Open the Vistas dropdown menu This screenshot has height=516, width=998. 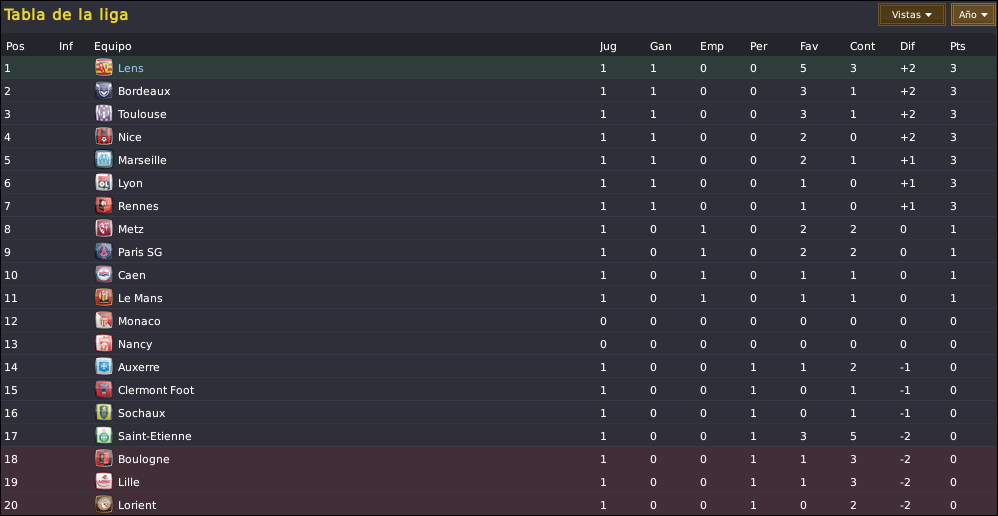tap(911, 15)
